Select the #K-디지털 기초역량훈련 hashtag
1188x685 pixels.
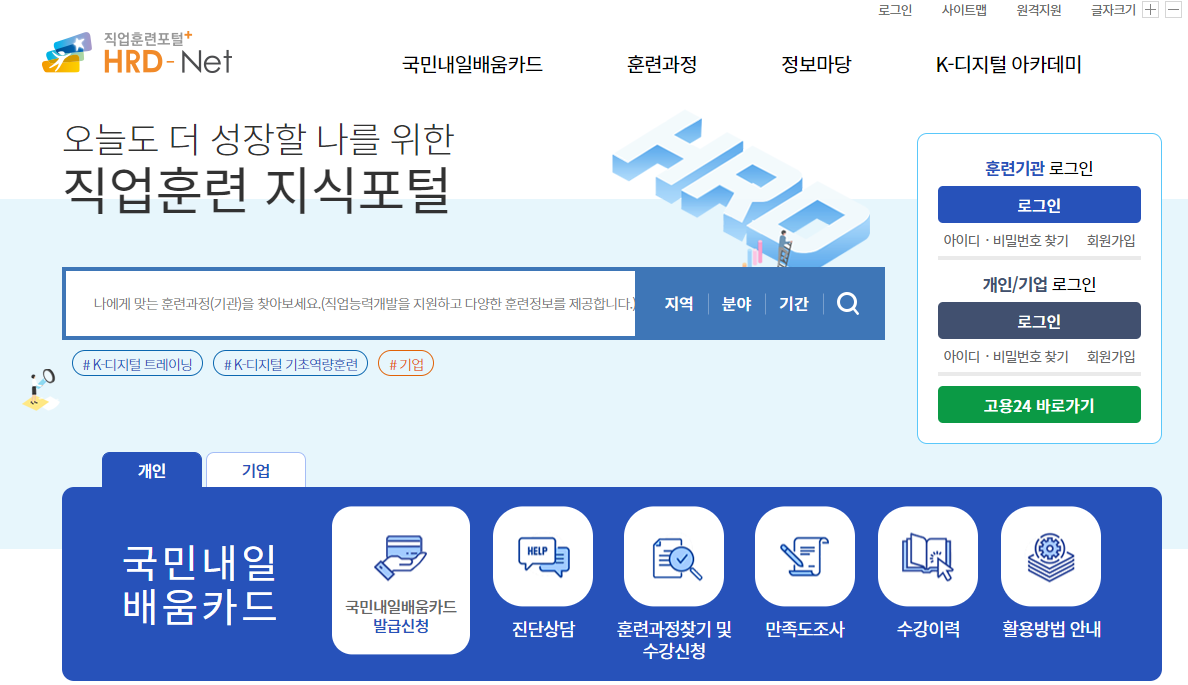click(x=290, y=364)
